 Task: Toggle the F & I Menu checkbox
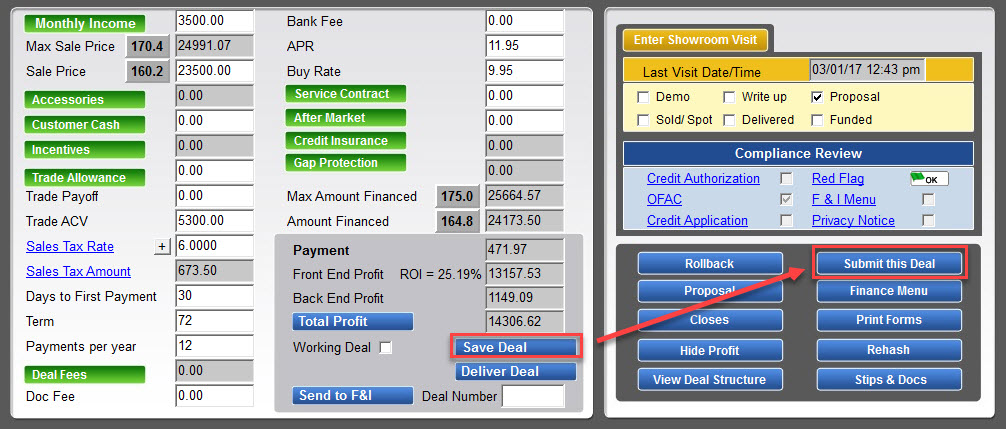928,199
